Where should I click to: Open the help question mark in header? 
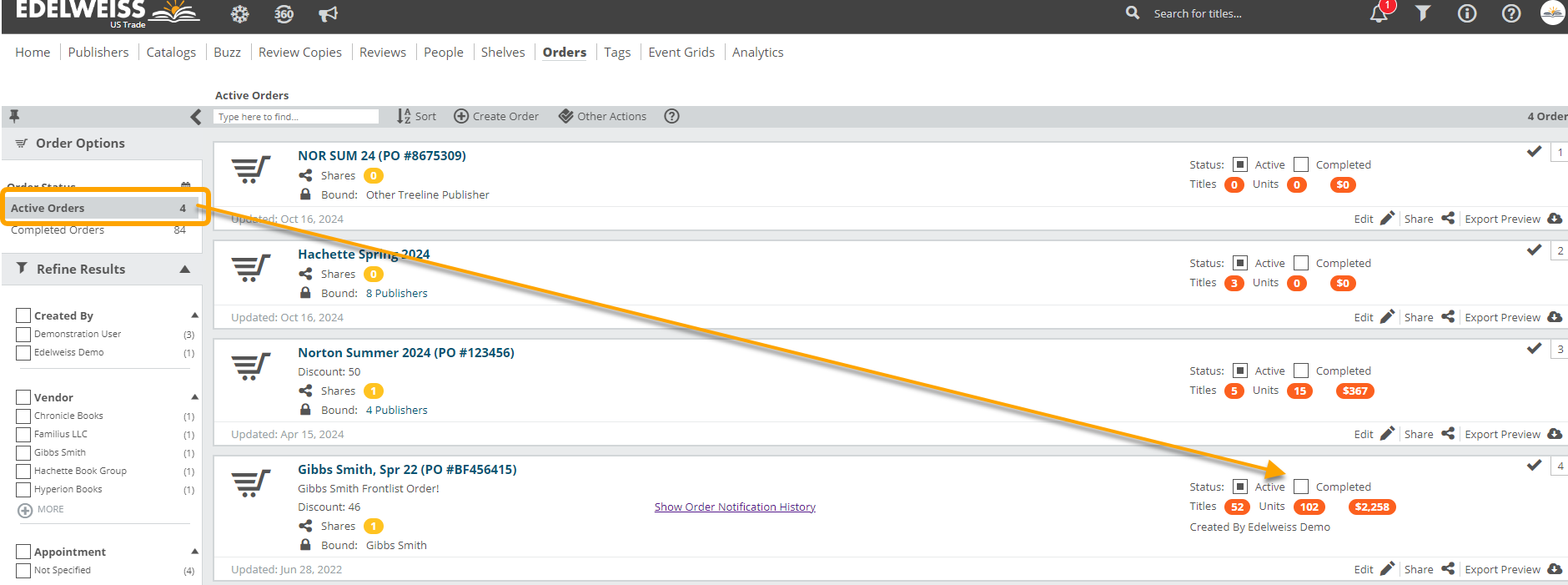(x=1510, y=13)
